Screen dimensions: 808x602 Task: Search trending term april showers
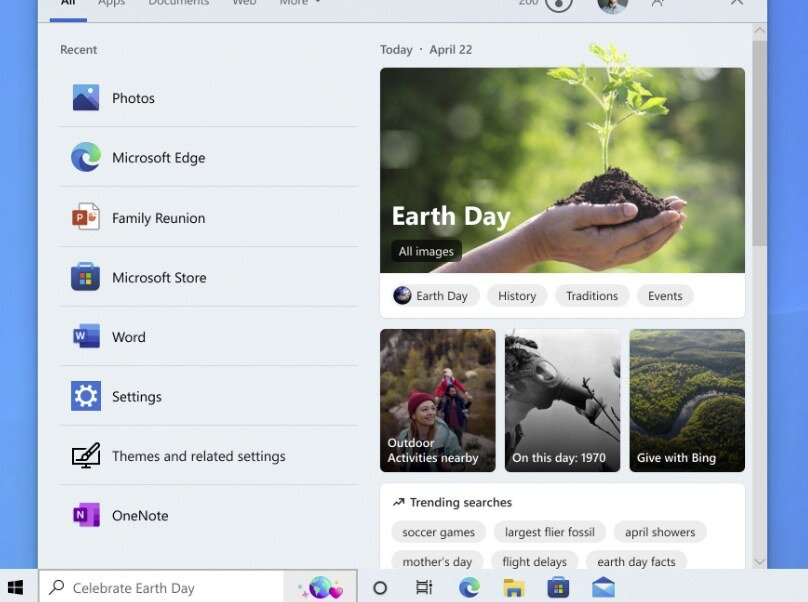[660, 532]
